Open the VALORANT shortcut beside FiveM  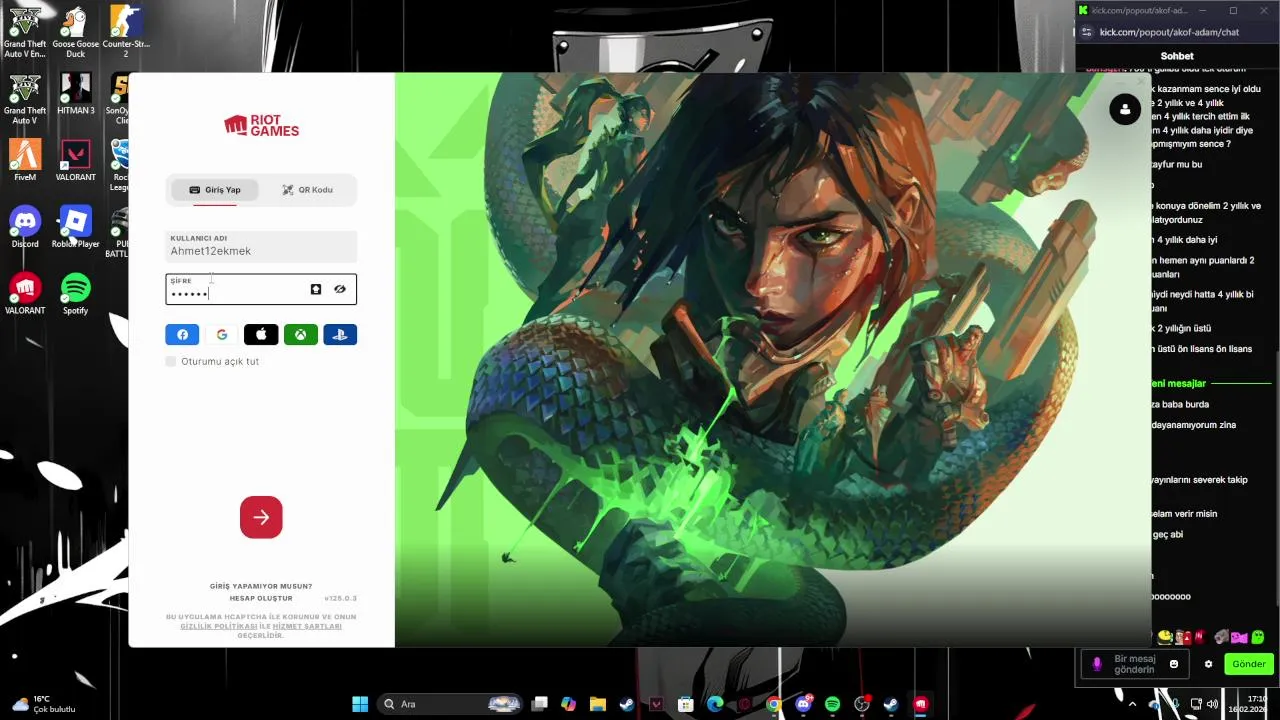(75, 160)
